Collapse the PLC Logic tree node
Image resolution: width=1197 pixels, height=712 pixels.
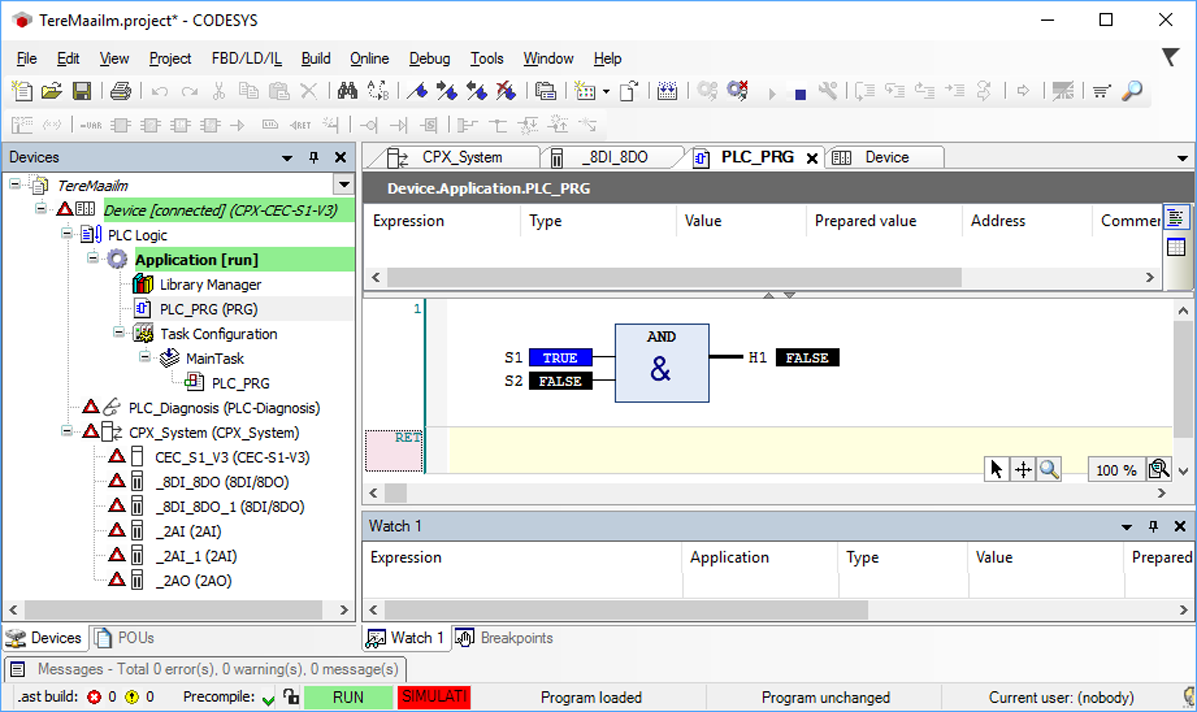[x=67, y=234]
